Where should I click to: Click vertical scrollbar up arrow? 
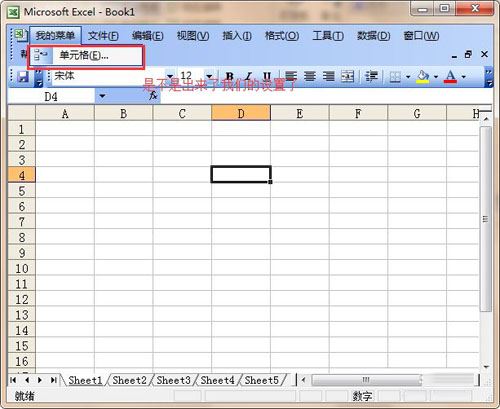pos(486,119)
